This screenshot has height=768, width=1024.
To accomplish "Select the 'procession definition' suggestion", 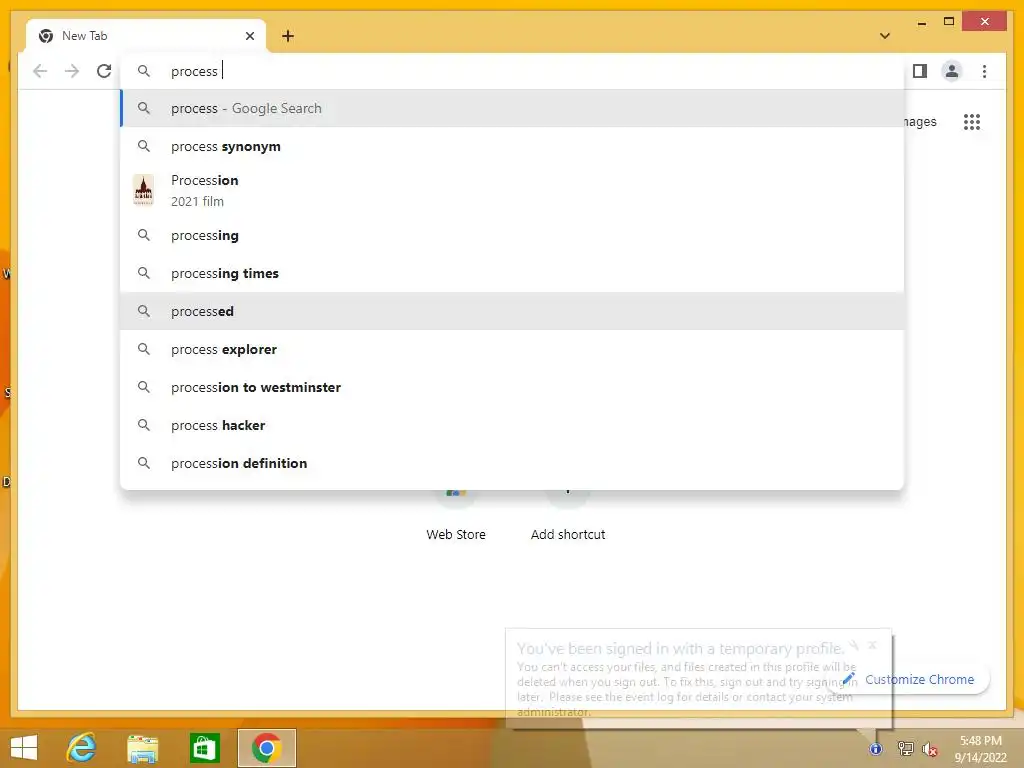I will (x=512, y=463).
